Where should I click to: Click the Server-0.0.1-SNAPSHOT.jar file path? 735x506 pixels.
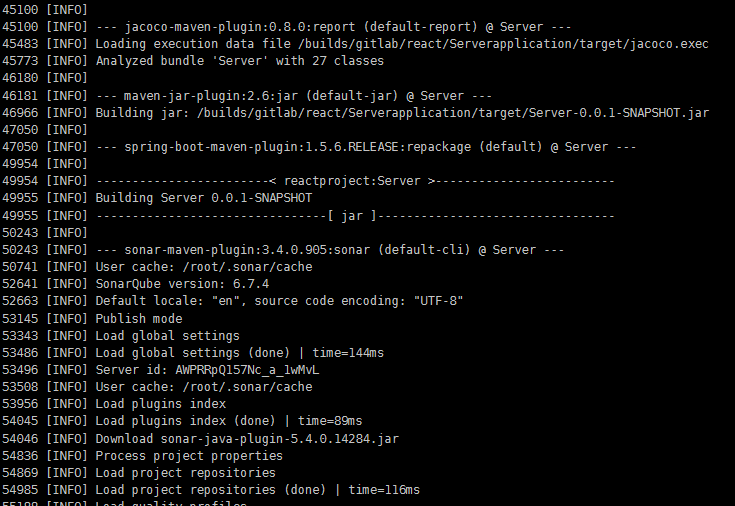460,112
